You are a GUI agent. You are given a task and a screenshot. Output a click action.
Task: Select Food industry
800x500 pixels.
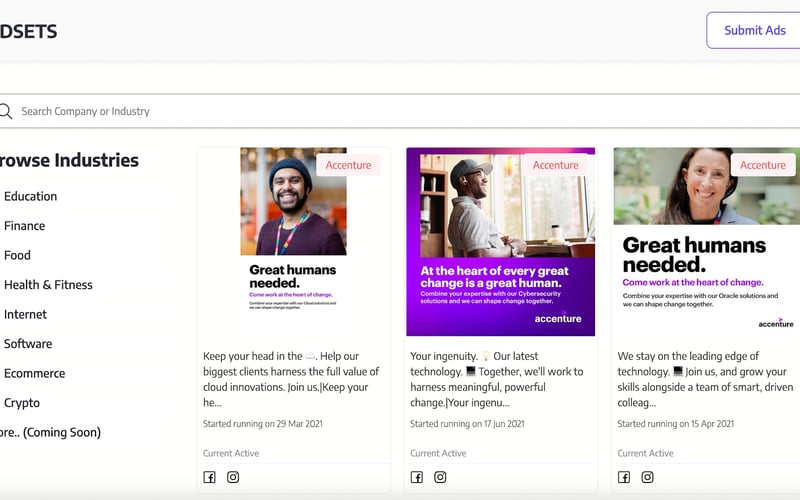tap(17, 256)
